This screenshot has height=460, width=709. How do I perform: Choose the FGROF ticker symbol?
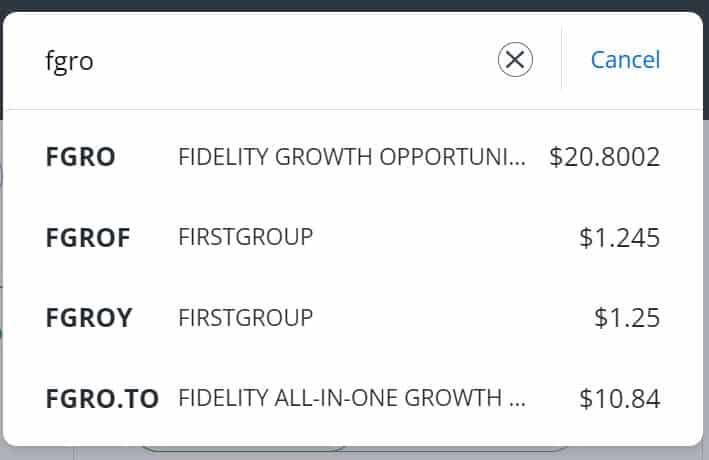click(88, 237)
